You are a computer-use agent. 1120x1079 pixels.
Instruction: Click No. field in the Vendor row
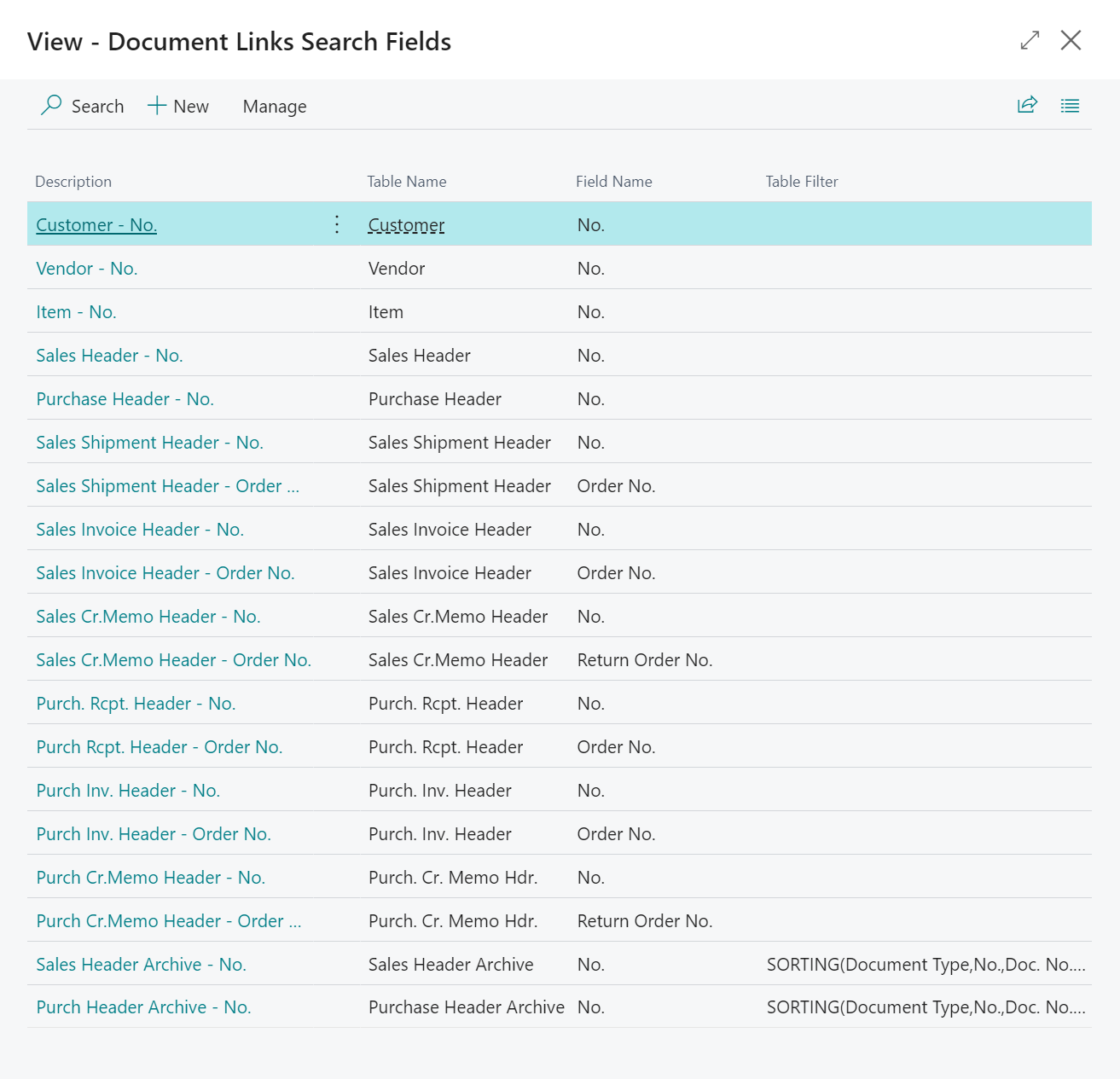pyautogui.click(x=591, y=269)
